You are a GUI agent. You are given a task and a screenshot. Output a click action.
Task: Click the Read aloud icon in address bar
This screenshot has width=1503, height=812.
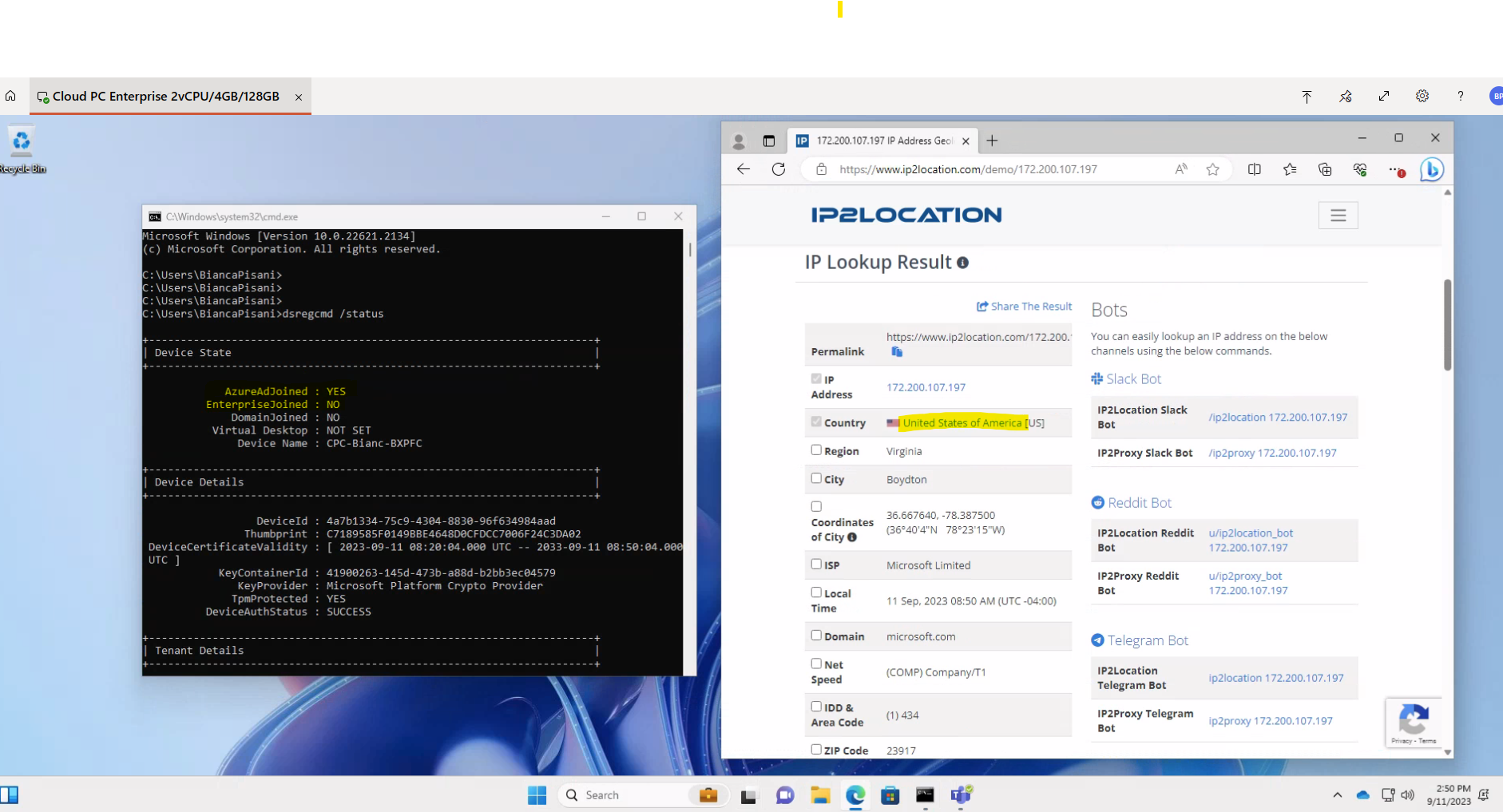click(x=1181, y=169)
